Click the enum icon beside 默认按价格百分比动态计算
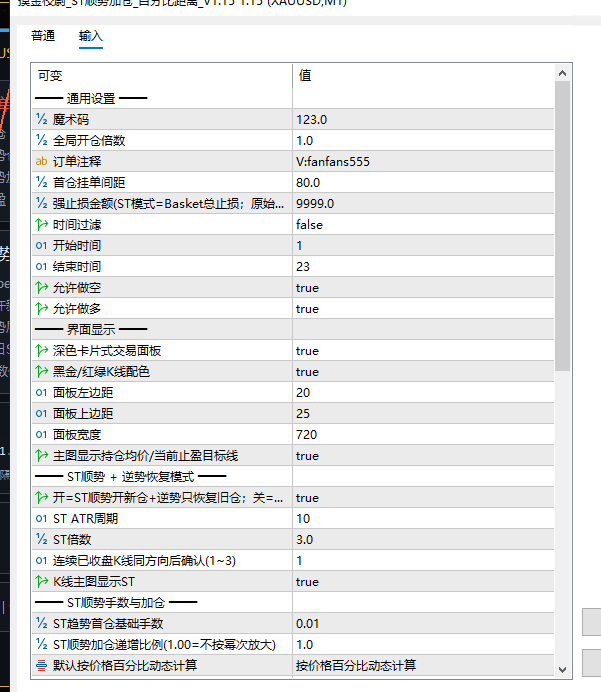This screenshot has width=601, height=692. point(41,666)
